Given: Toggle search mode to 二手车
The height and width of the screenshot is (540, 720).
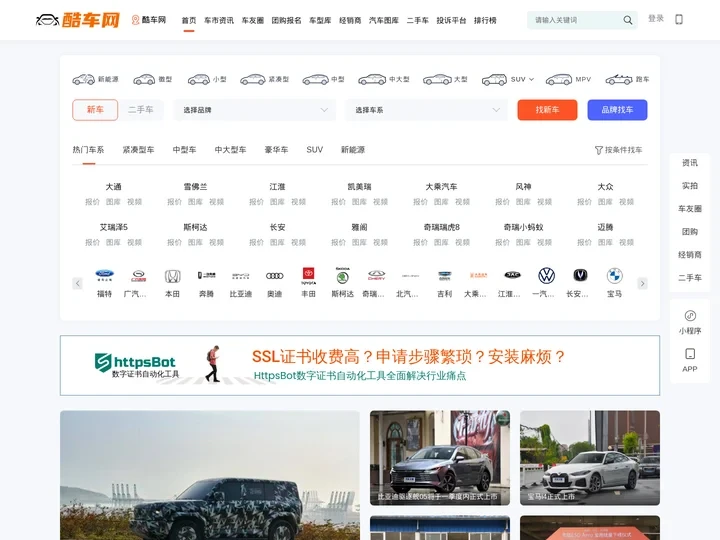Looking at the screenshot, I should 141,110.
